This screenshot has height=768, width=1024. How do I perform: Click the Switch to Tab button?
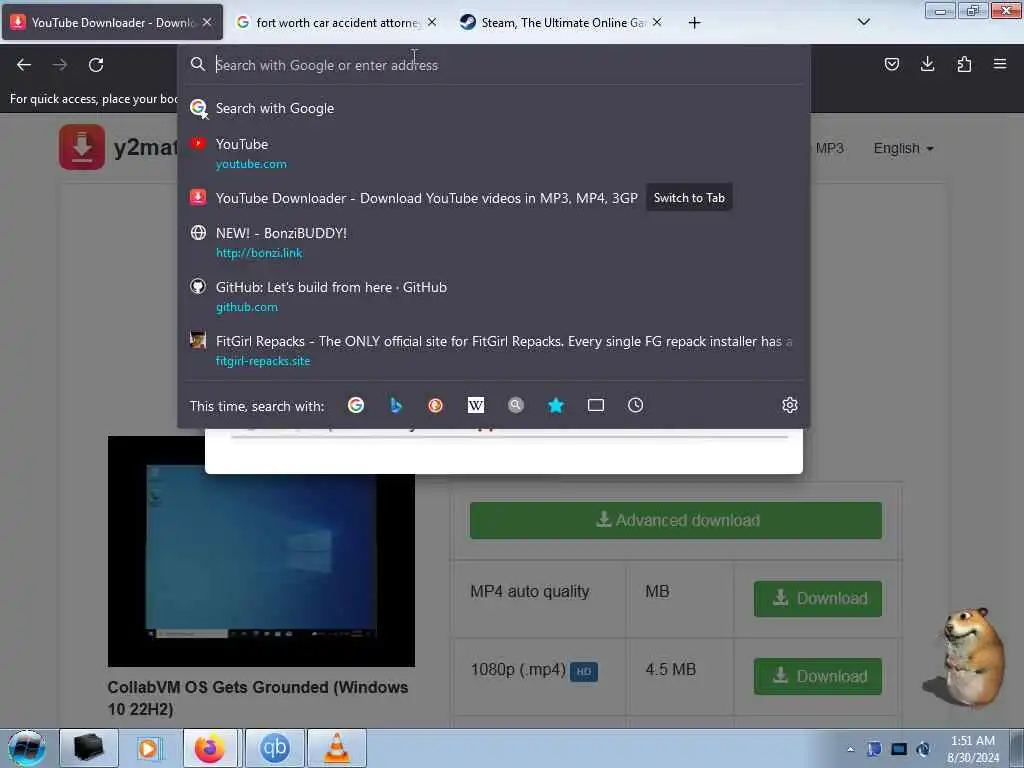(x=689, y=198)
